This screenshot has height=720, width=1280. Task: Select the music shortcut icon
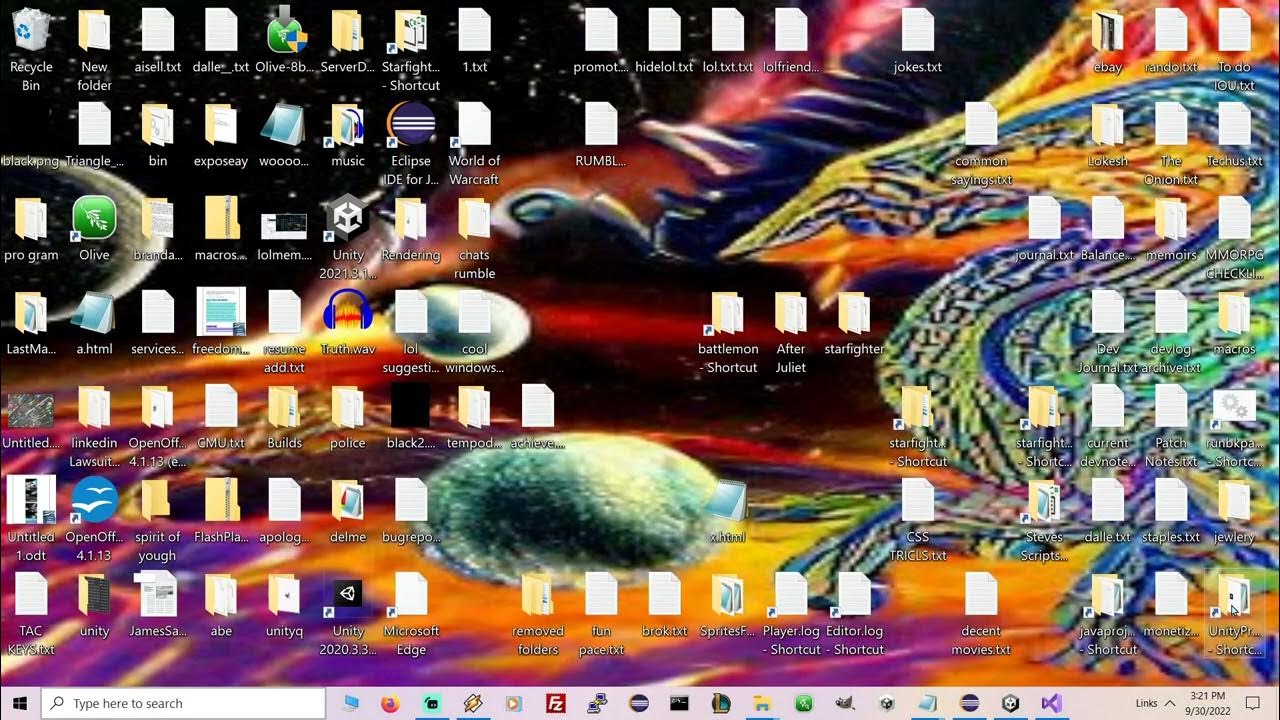pos(347,125)
